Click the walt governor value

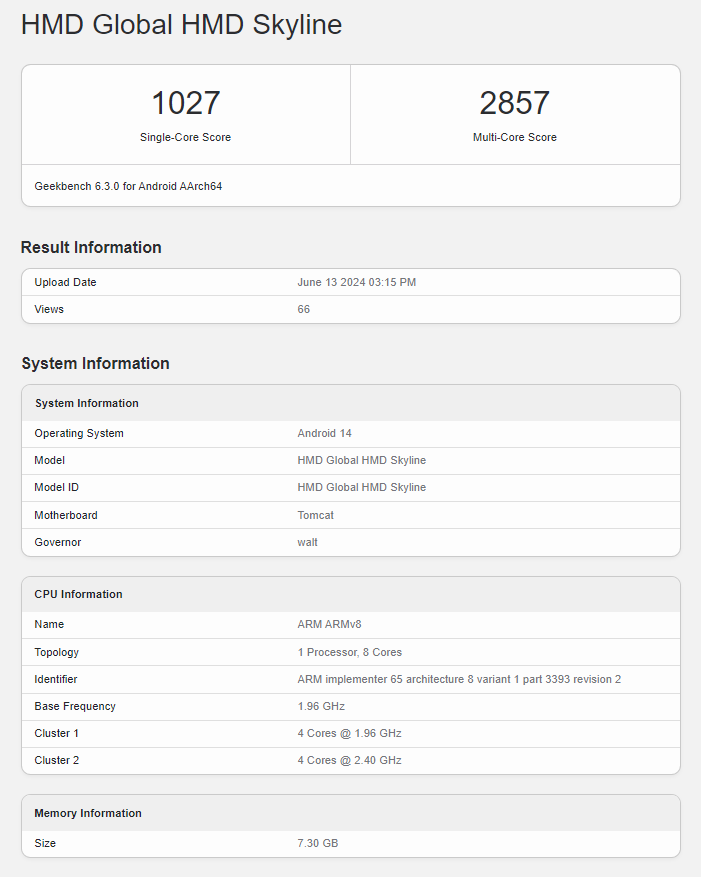307,542
